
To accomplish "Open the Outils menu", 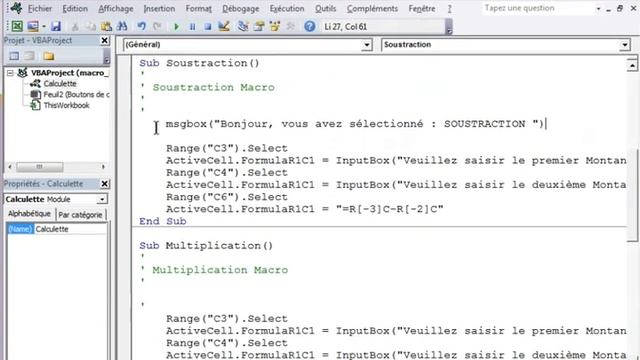I will click(326, 8).
